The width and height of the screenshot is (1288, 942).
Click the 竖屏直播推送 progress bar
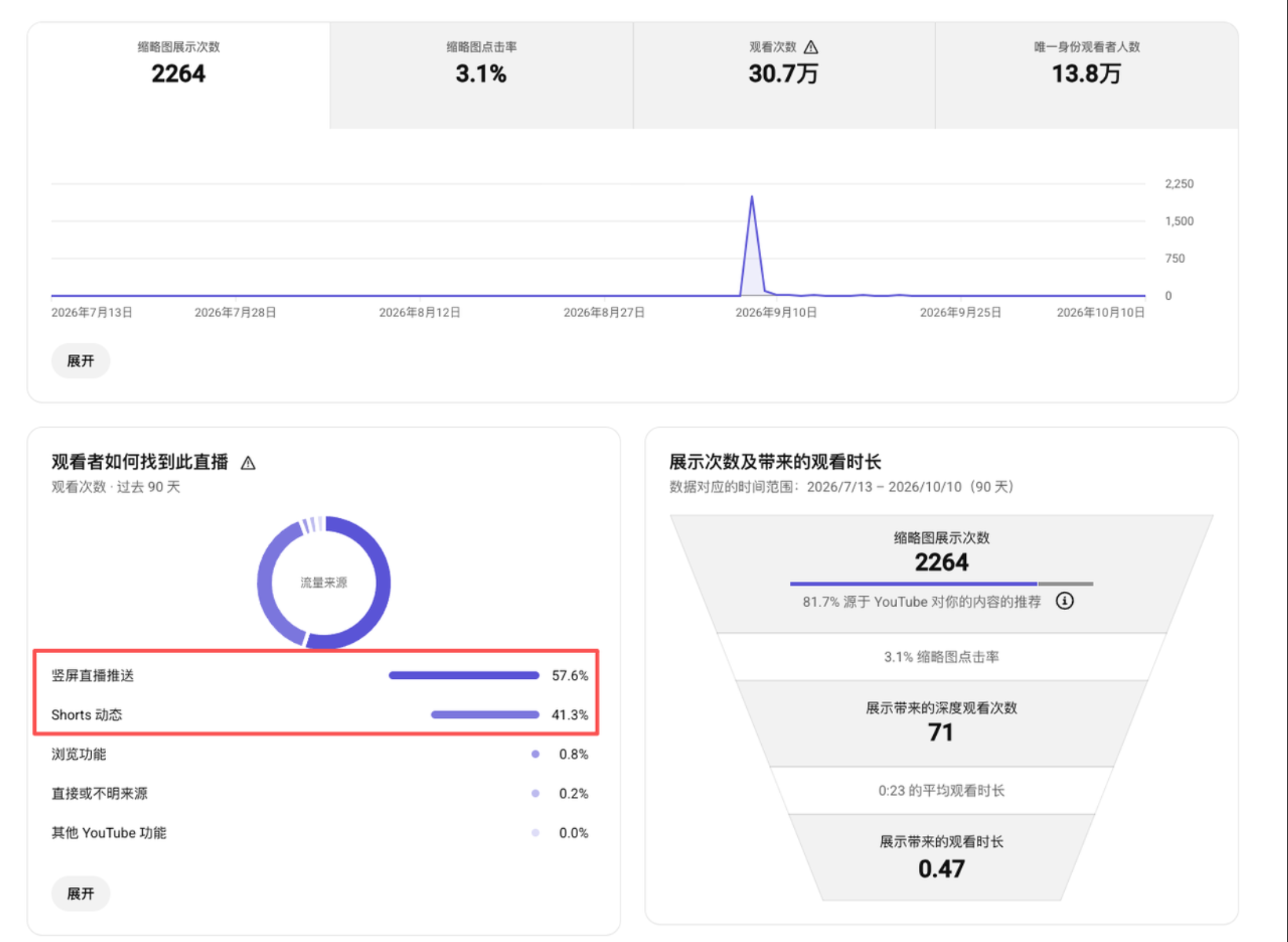464,676
